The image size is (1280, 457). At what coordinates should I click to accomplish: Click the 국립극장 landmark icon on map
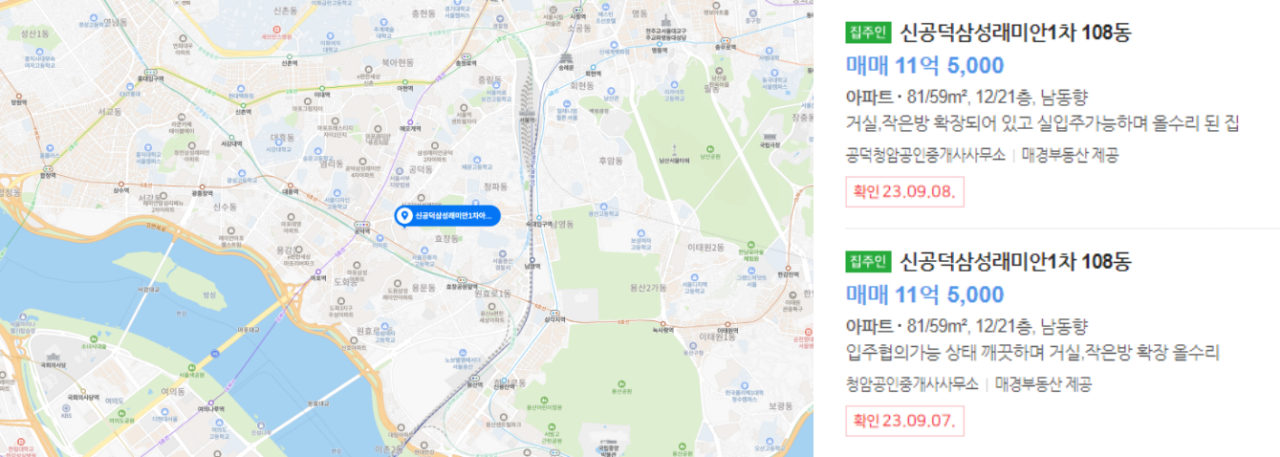click(769, 136)
